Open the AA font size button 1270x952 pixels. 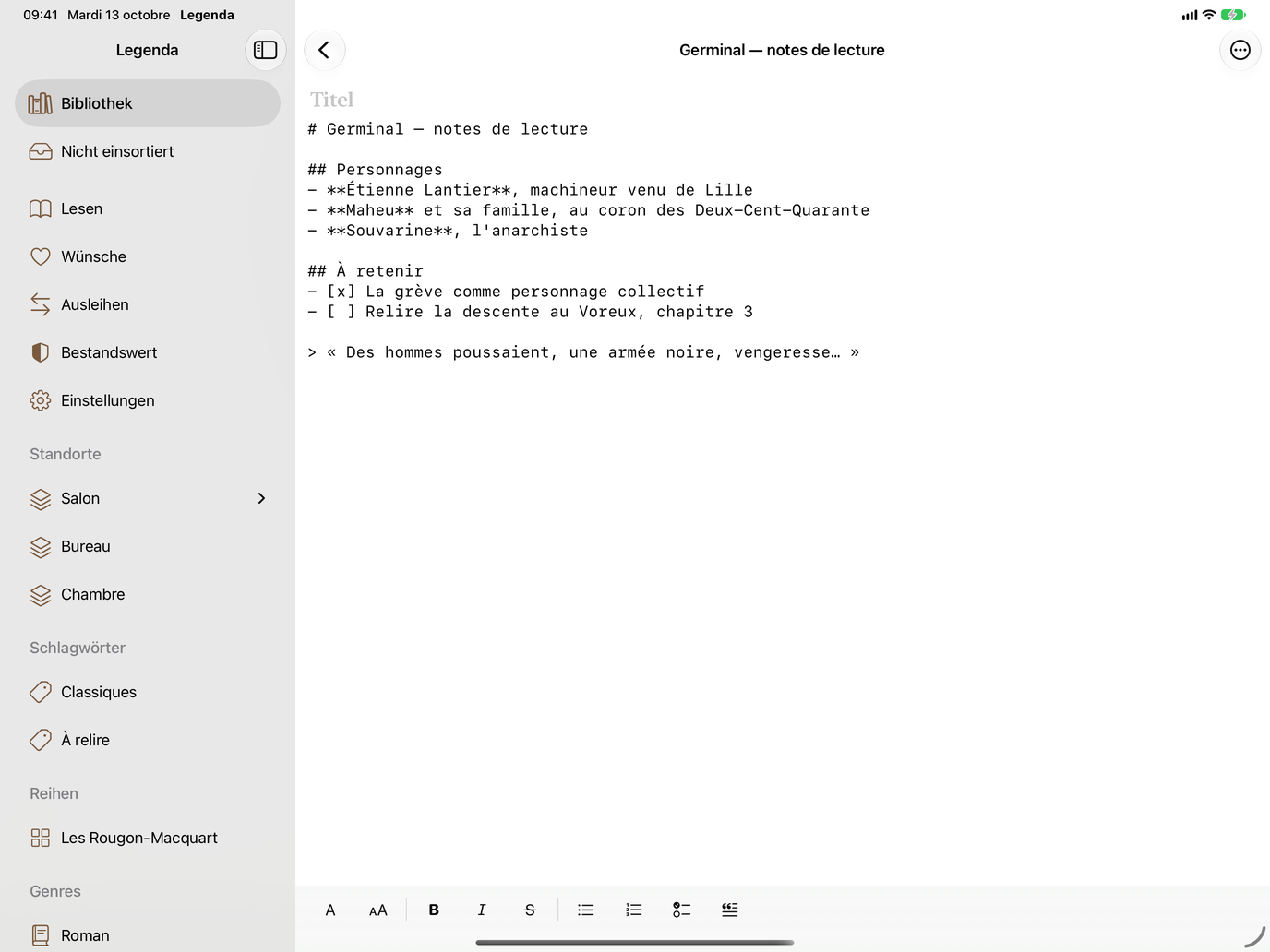tap(378, 910)
